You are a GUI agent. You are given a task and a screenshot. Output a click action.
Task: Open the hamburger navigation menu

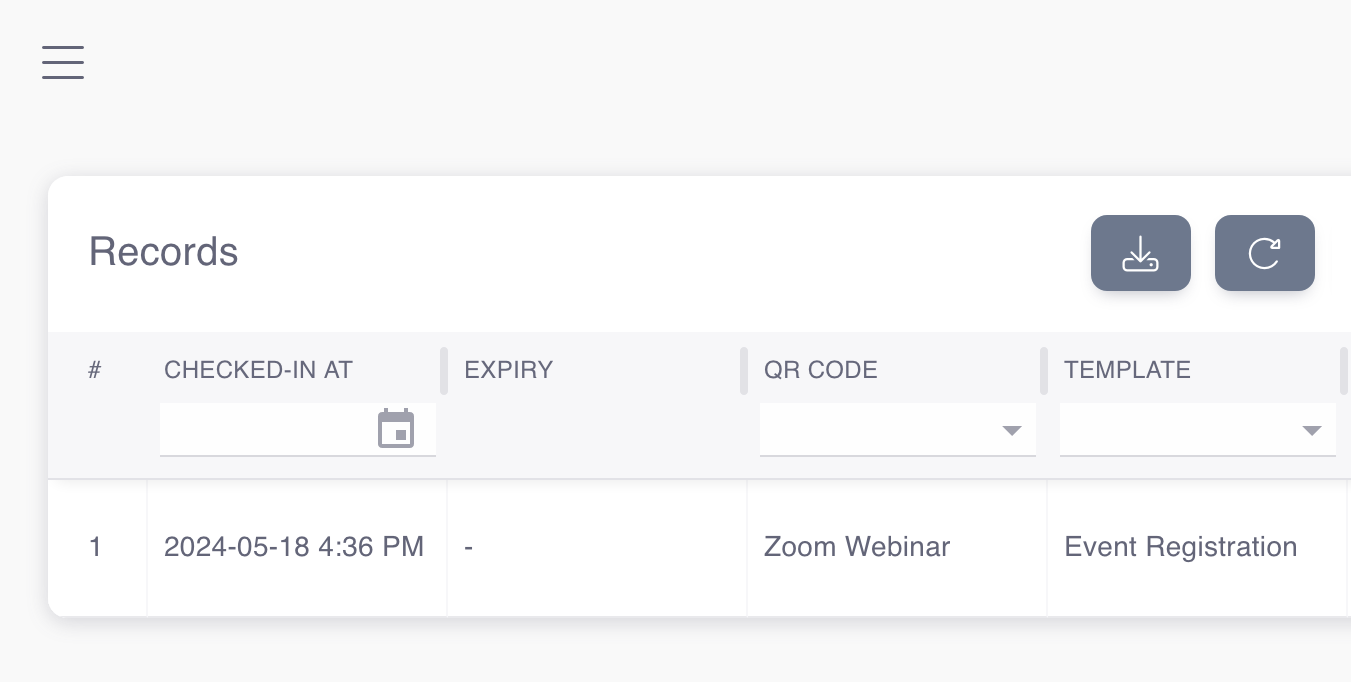(x=63, y=62)
